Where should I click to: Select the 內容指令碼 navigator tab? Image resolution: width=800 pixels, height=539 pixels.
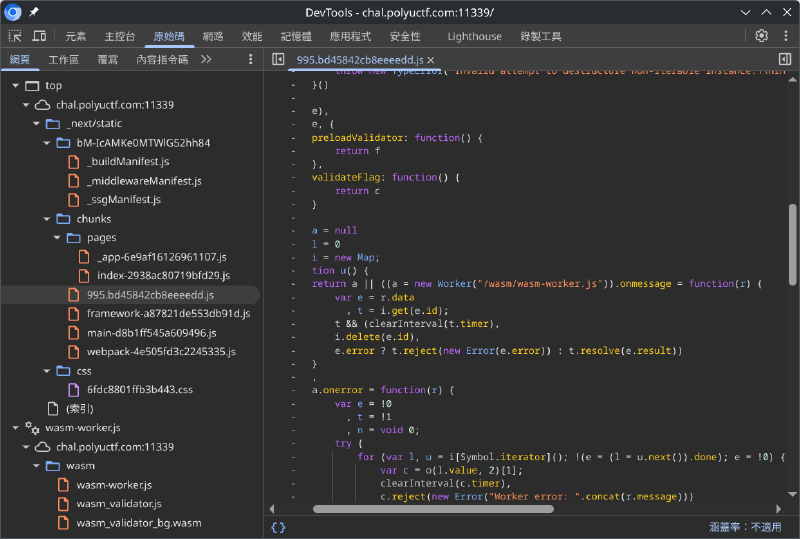[x=162, y=60]
